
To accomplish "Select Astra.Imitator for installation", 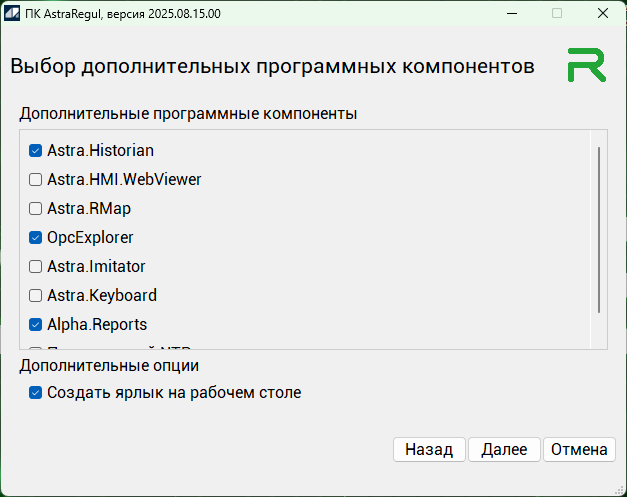I will point(36,267).
